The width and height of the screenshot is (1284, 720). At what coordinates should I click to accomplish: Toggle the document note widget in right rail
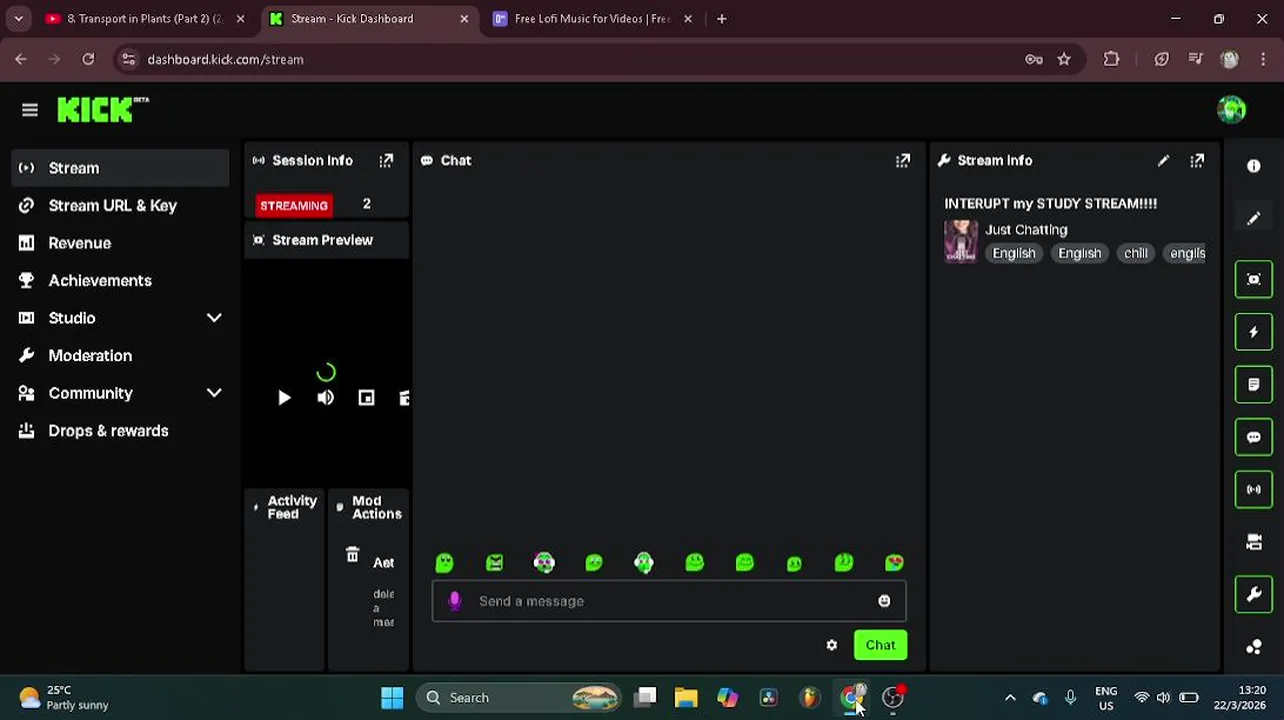tap(1254, 384)
